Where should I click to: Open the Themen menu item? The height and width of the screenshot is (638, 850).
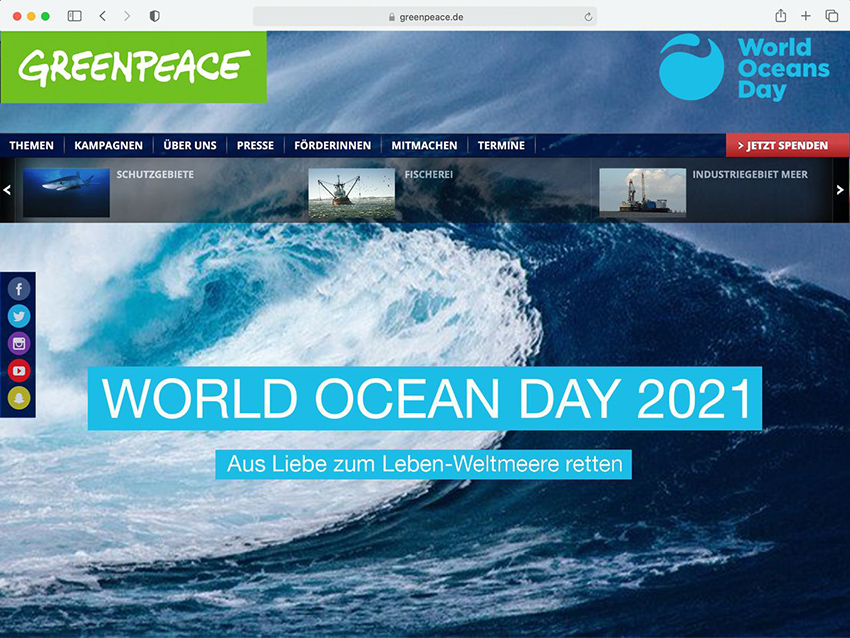click(32, 145)
